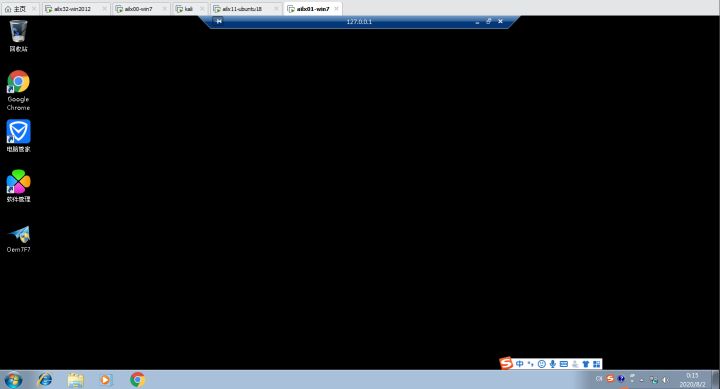
Task: Open the skin shirt icon on Sogou bar
Action: [x=586, y=364]
